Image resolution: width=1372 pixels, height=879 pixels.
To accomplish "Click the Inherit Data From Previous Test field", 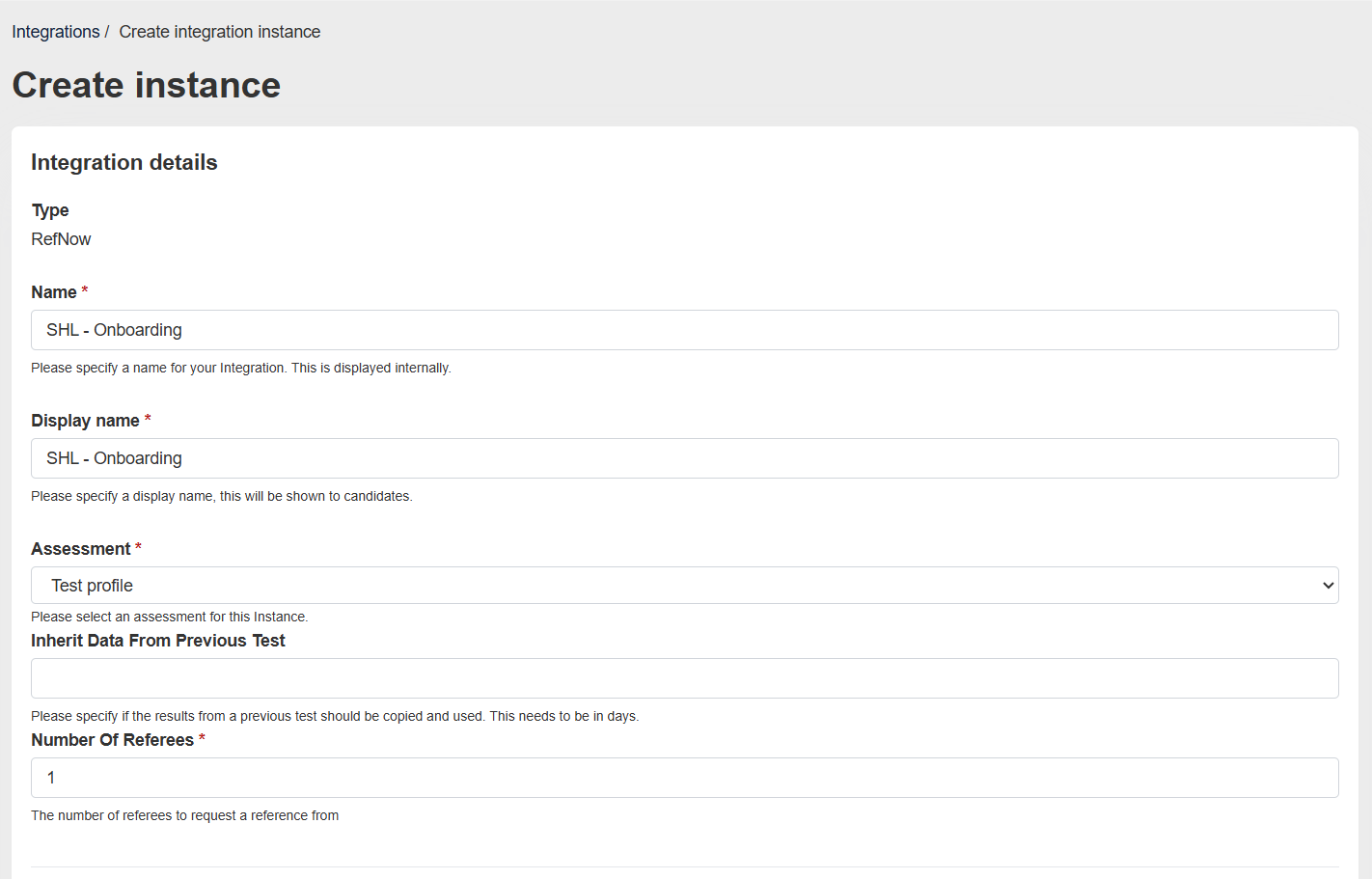I will [685, 678].
